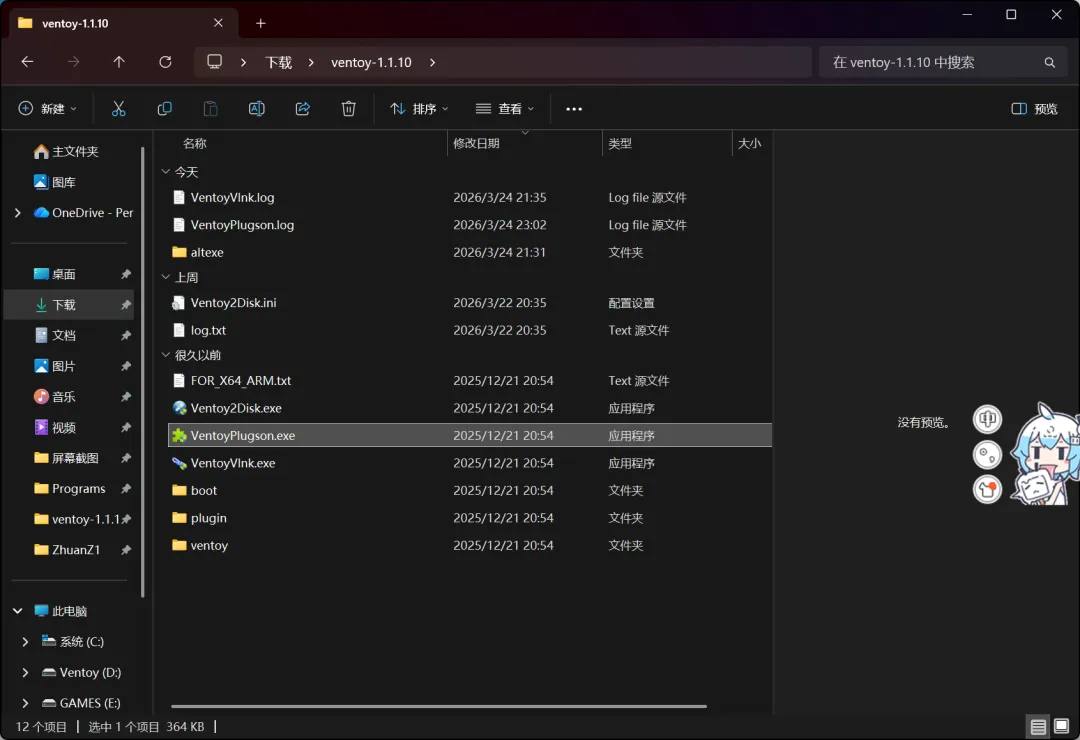Click the This PC monitor icon in address bar

click(215, 62)
